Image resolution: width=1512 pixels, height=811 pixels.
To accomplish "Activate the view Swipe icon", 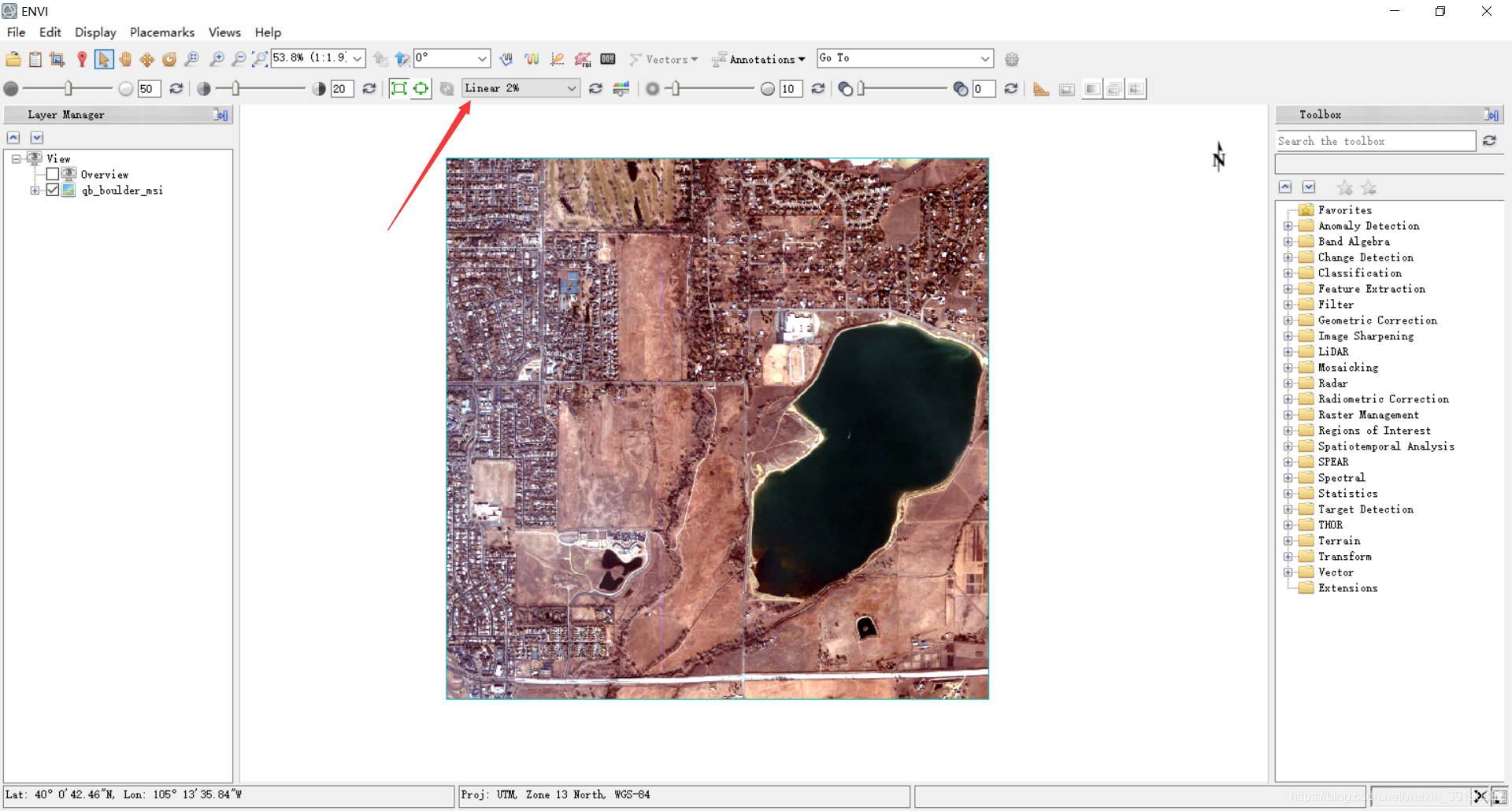I will click(1136, 89).
